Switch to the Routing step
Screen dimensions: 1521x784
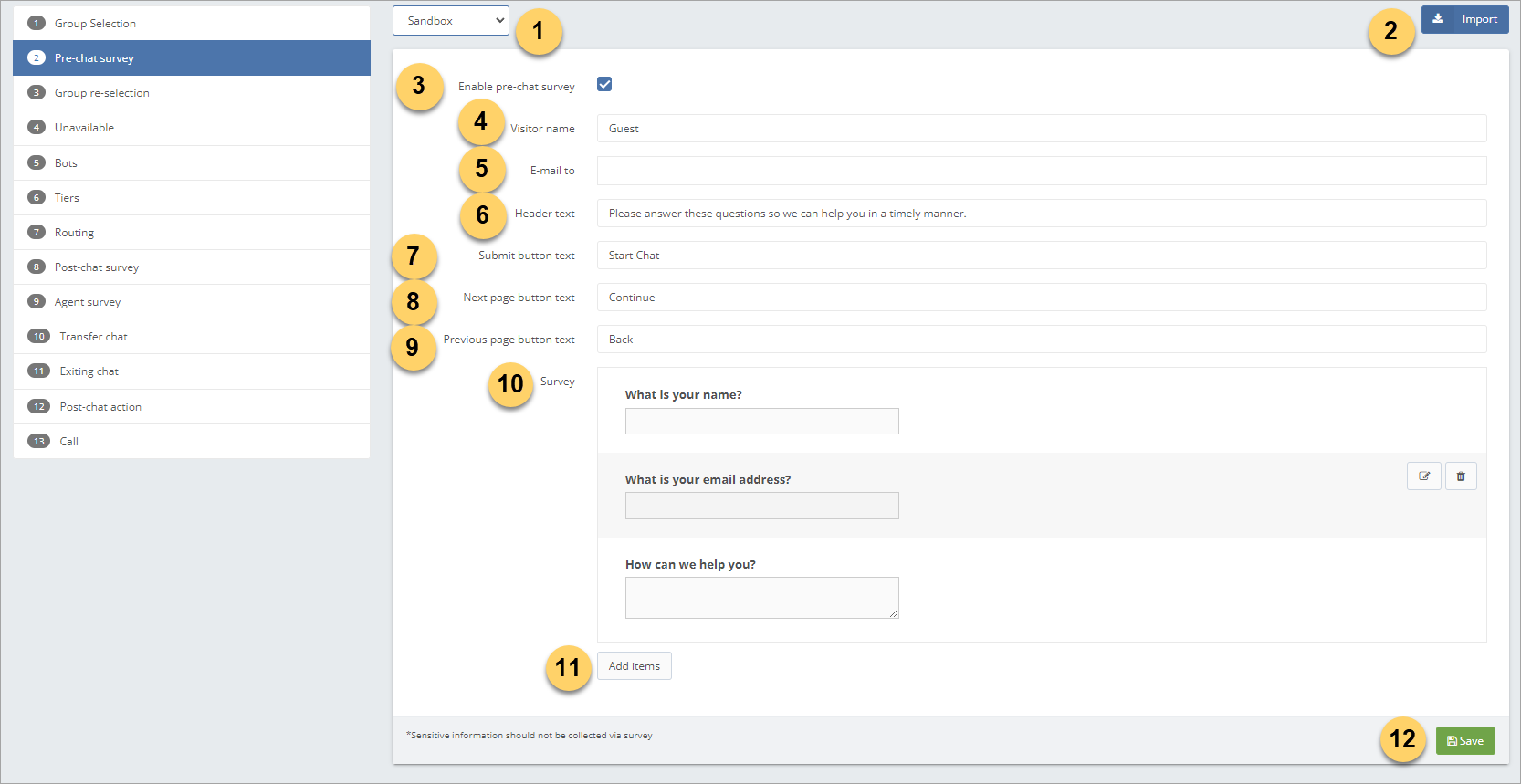pyautogui.click(x=74, y=233)
